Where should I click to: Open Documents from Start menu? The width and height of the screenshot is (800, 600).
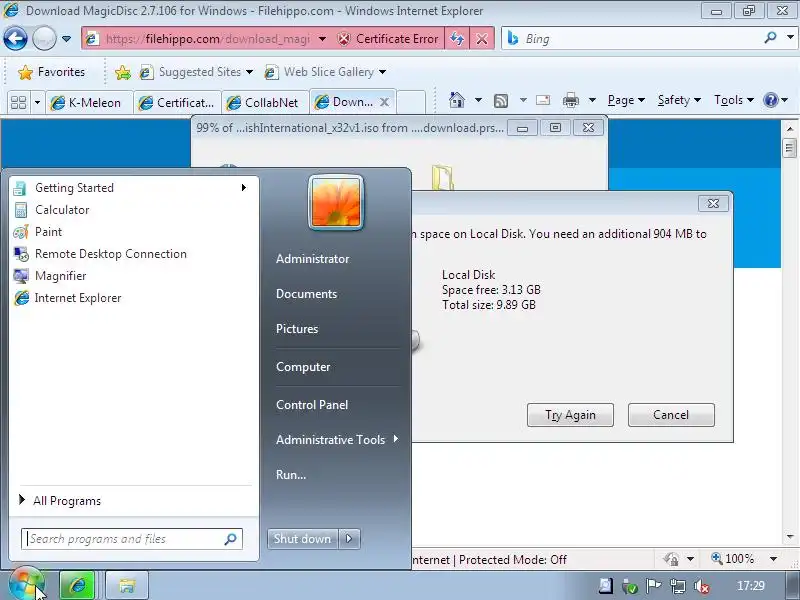[306, 294]
